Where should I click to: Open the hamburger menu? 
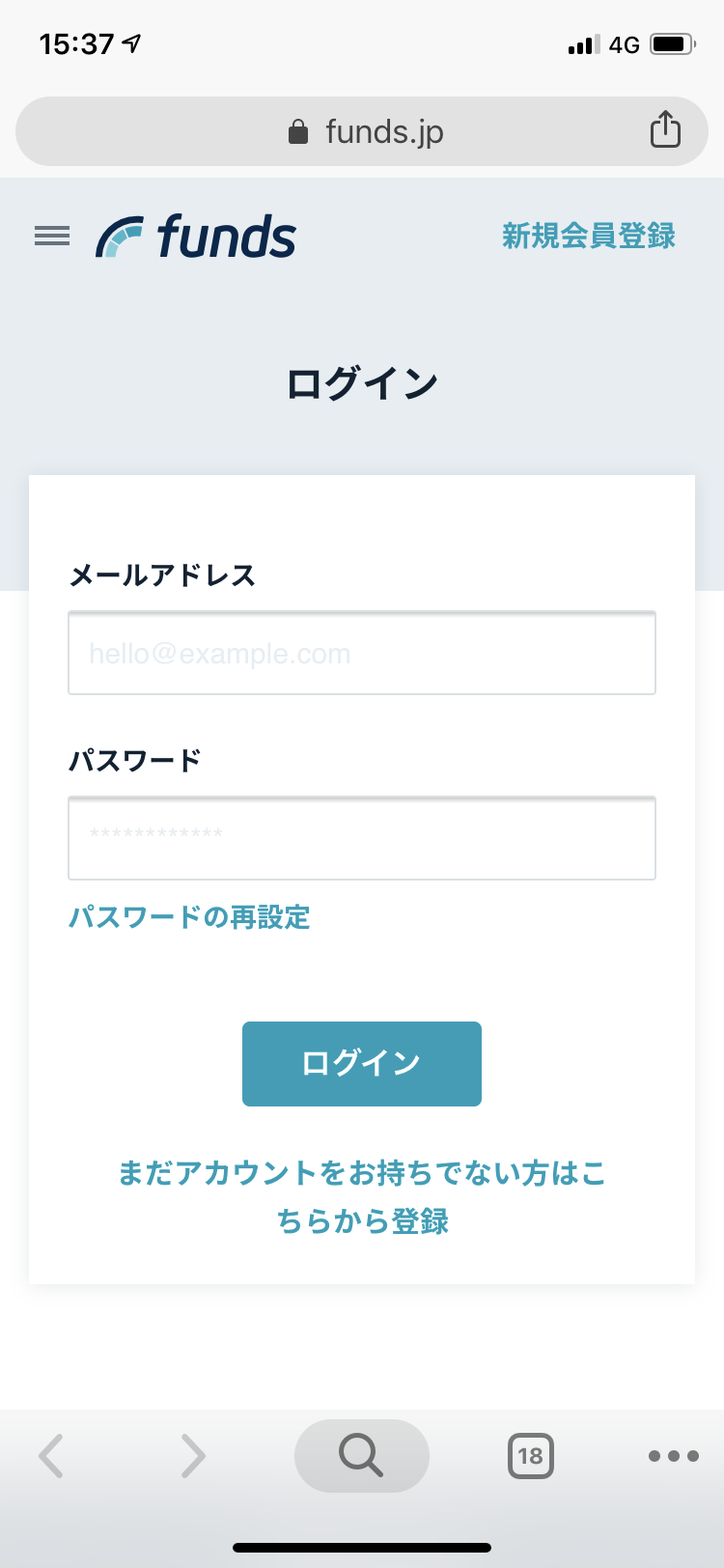tap(52, 236)
